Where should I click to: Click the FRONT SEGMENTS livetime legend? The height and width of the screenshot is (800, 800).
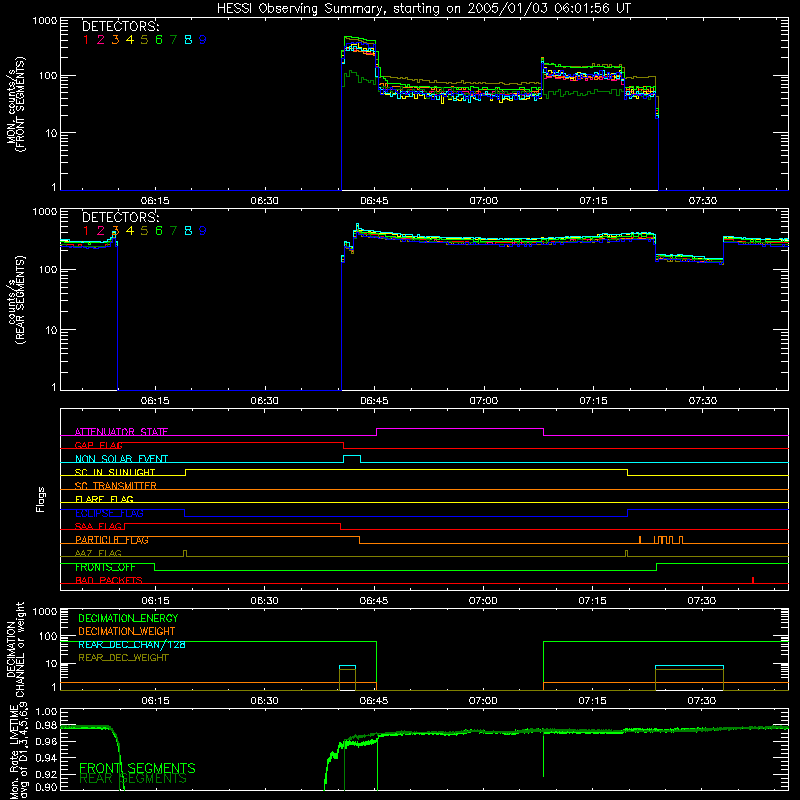click(137, 768)
